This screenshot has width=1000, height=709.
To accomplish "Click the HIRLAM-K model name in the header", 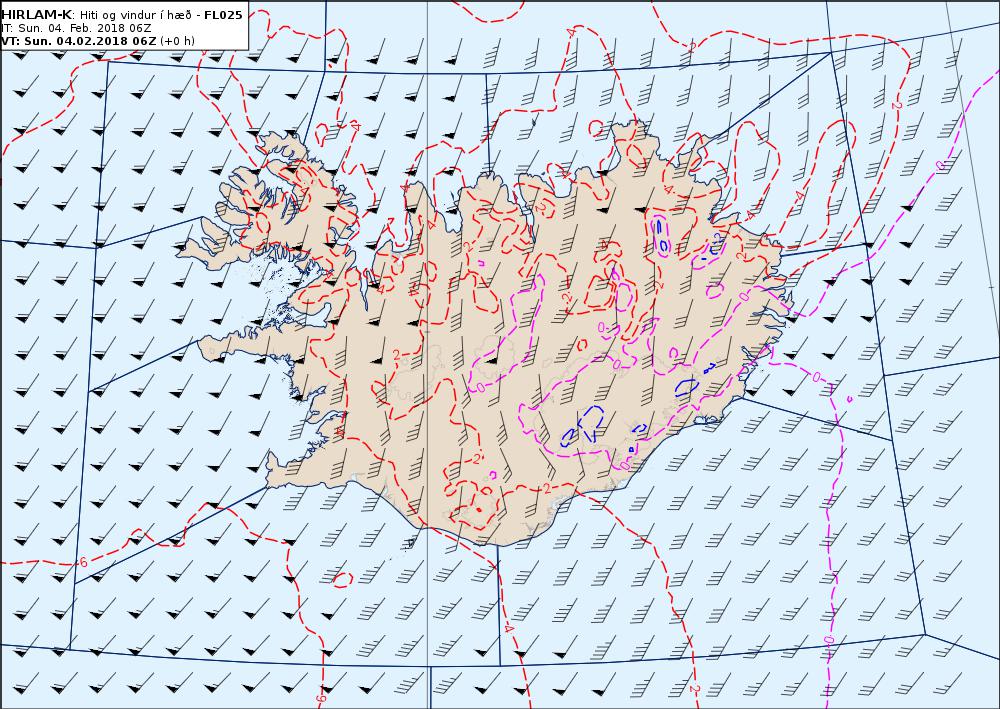I will tap(37, 15).
